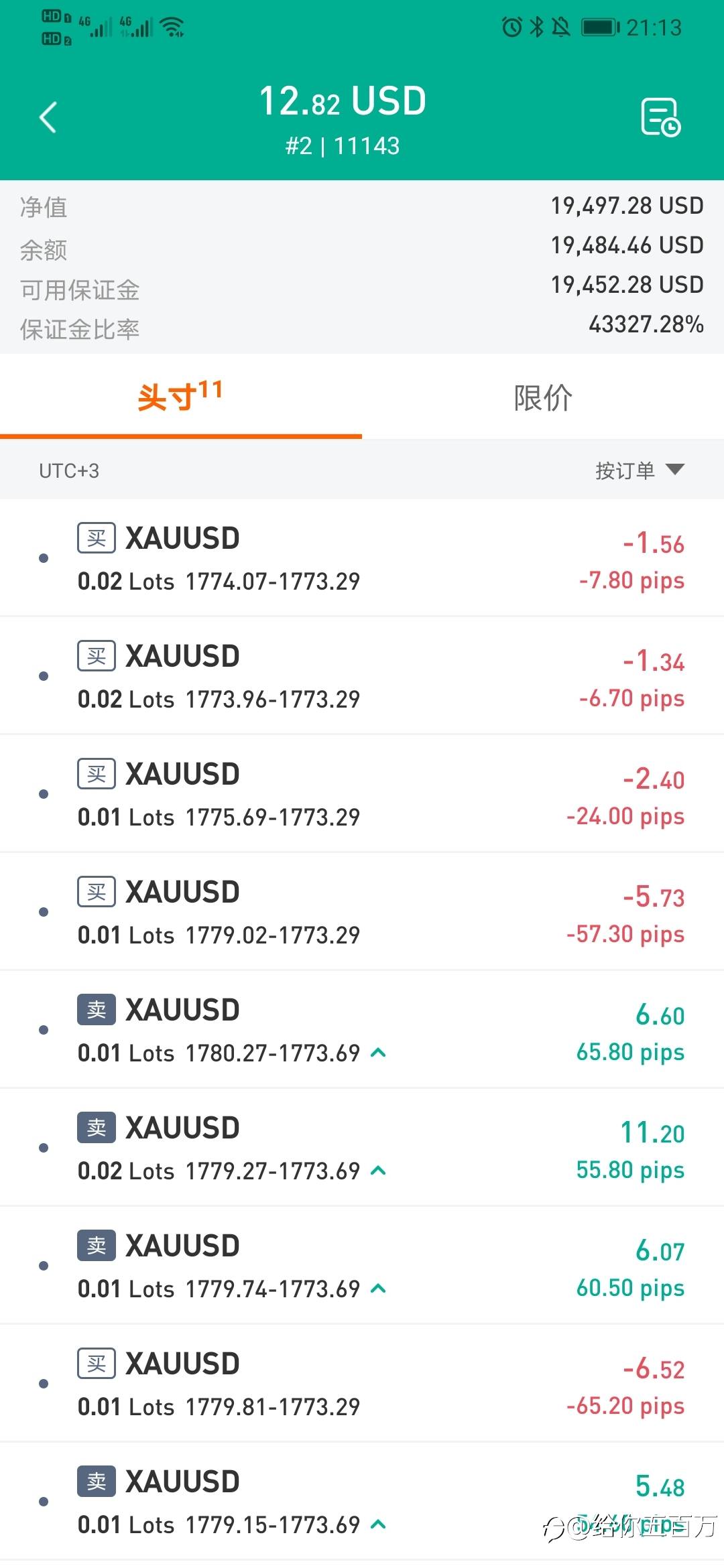Switch to the 限价 tab
Screen dimensions: 724x1568
[543, 397]
